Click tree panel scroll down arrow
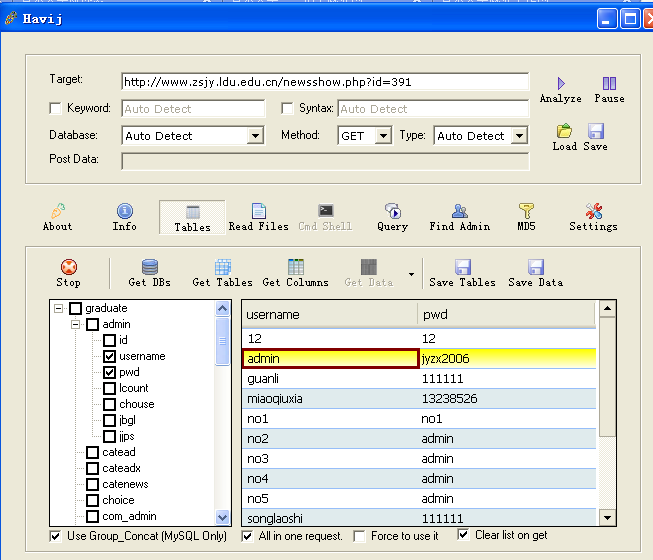Image resolution: width=653 pixels, height=560 pixels. click(222, 518)
